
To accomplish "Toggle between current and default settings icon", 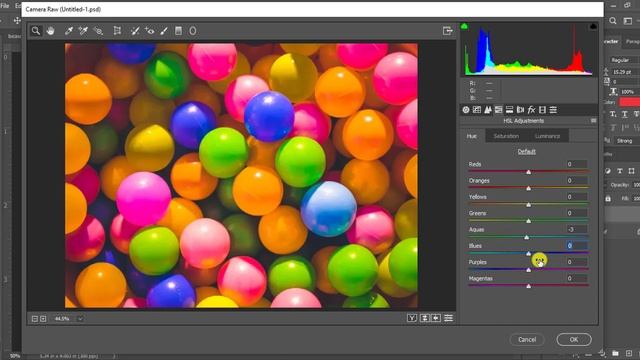I will click(448, 318).
